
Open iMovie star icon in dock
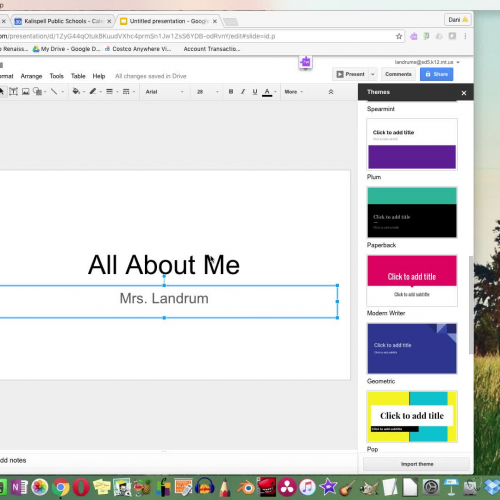(x=328, y=487)
